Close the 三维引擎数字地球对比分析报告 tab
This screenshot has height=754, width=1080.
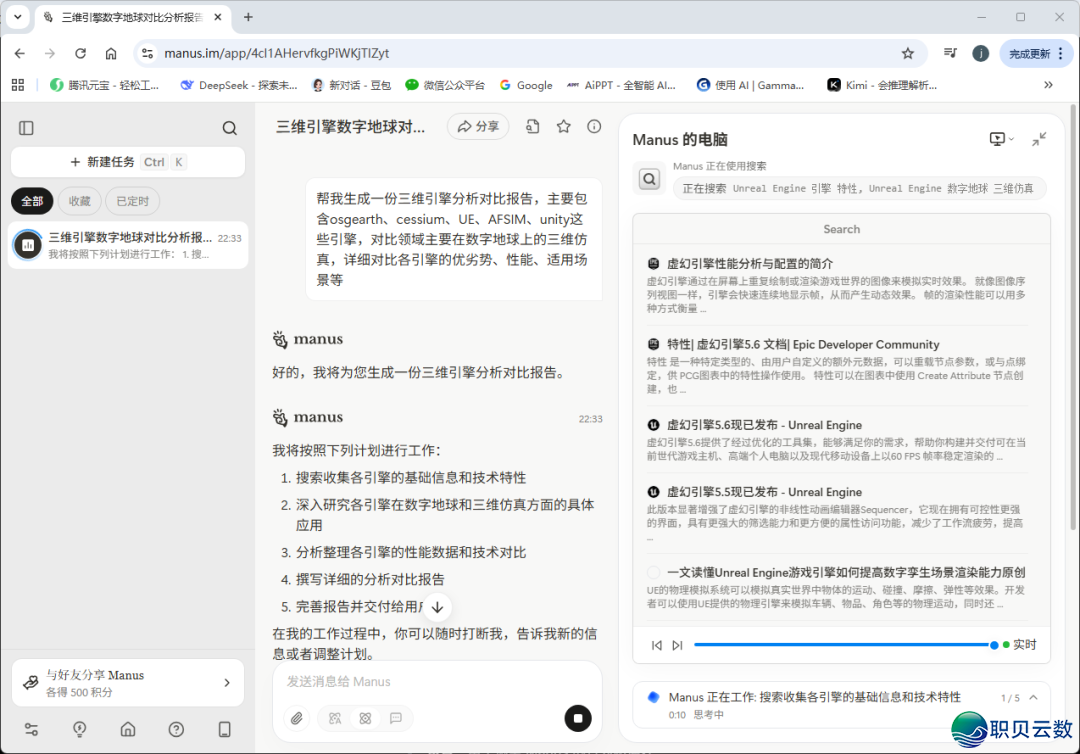click(218, 17)
